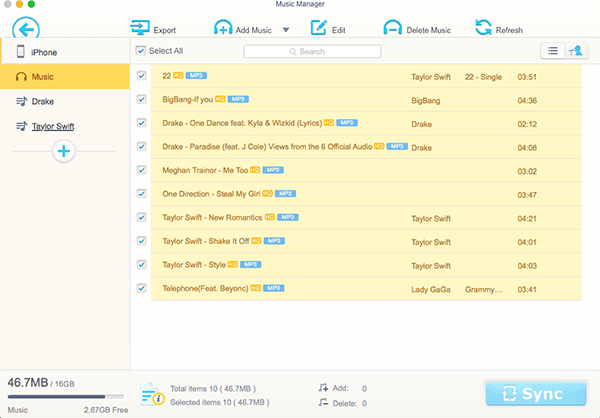This screenshot has width=600, height=418.
Task: Add new playlist with plus button
Action: [x=64, y=151]
